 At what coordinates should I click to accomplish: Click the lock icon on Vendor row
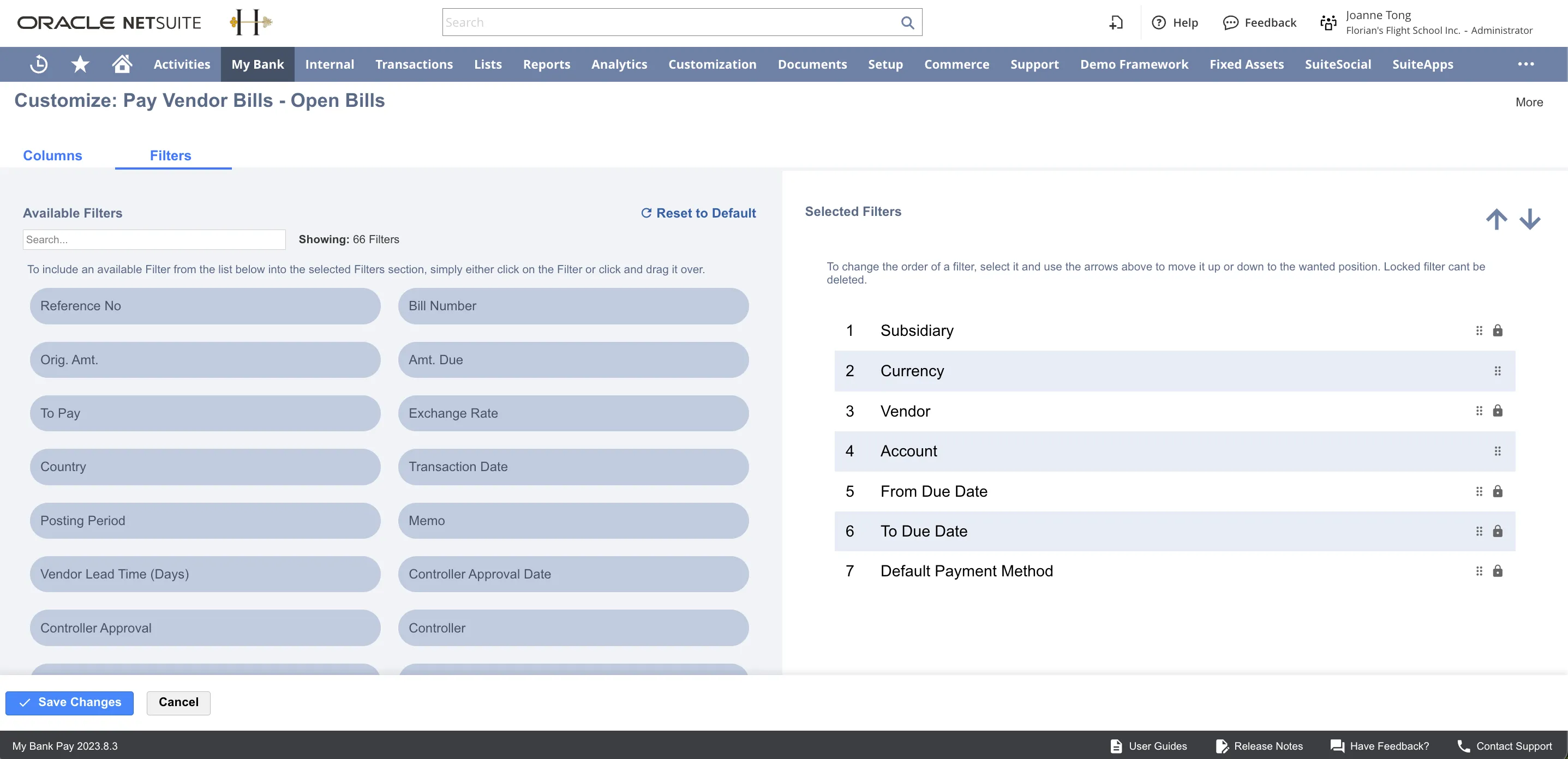1498,411
